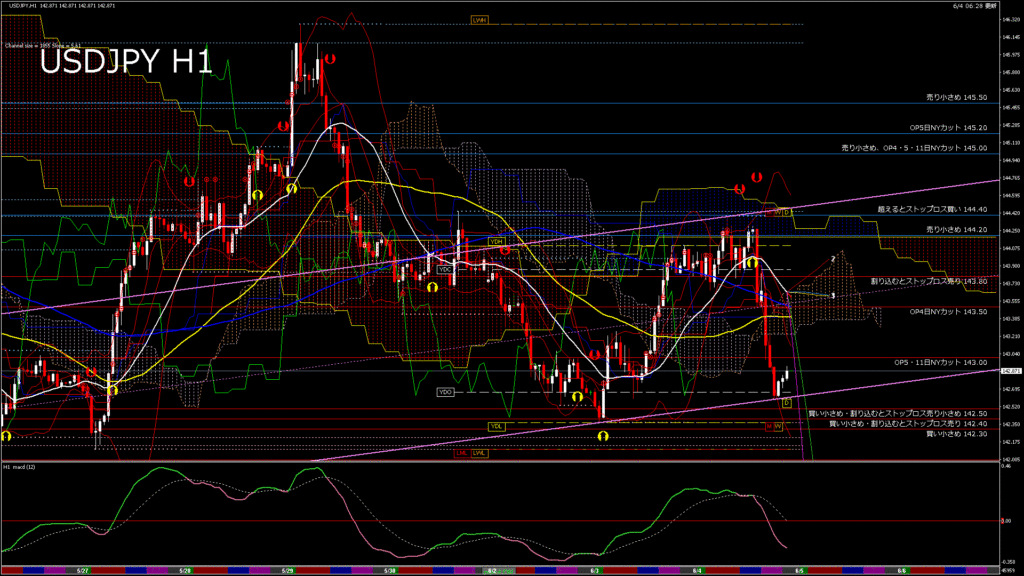
Task: Click the 146.320 price axis label
Action: coord(1011,20)
